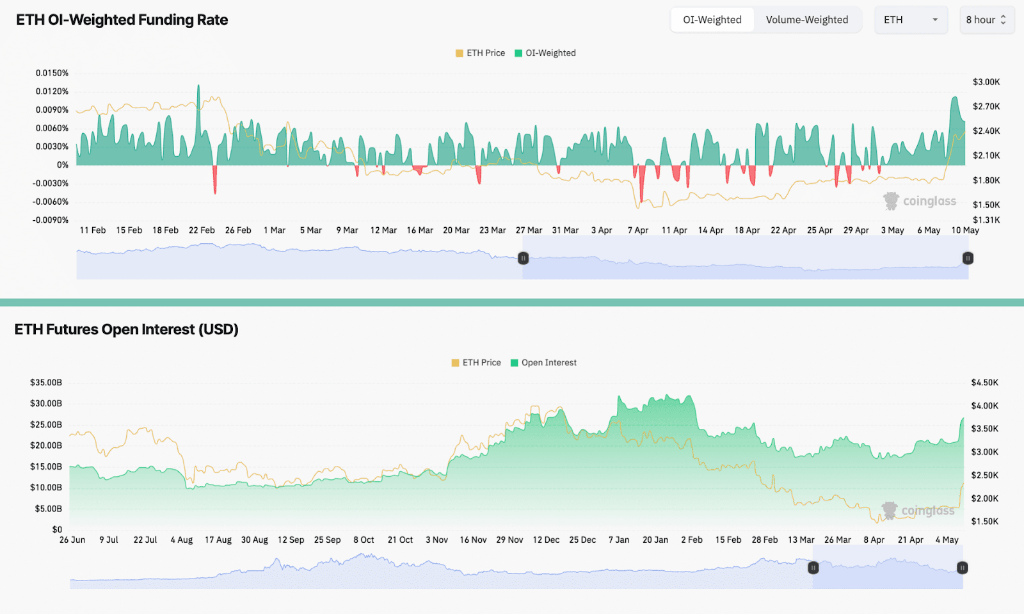The width and height of the screenshot is (1024, 614).
Task: Click the ETH Futures Open Interest (USD) heading
Action: (x=126, y=329)
